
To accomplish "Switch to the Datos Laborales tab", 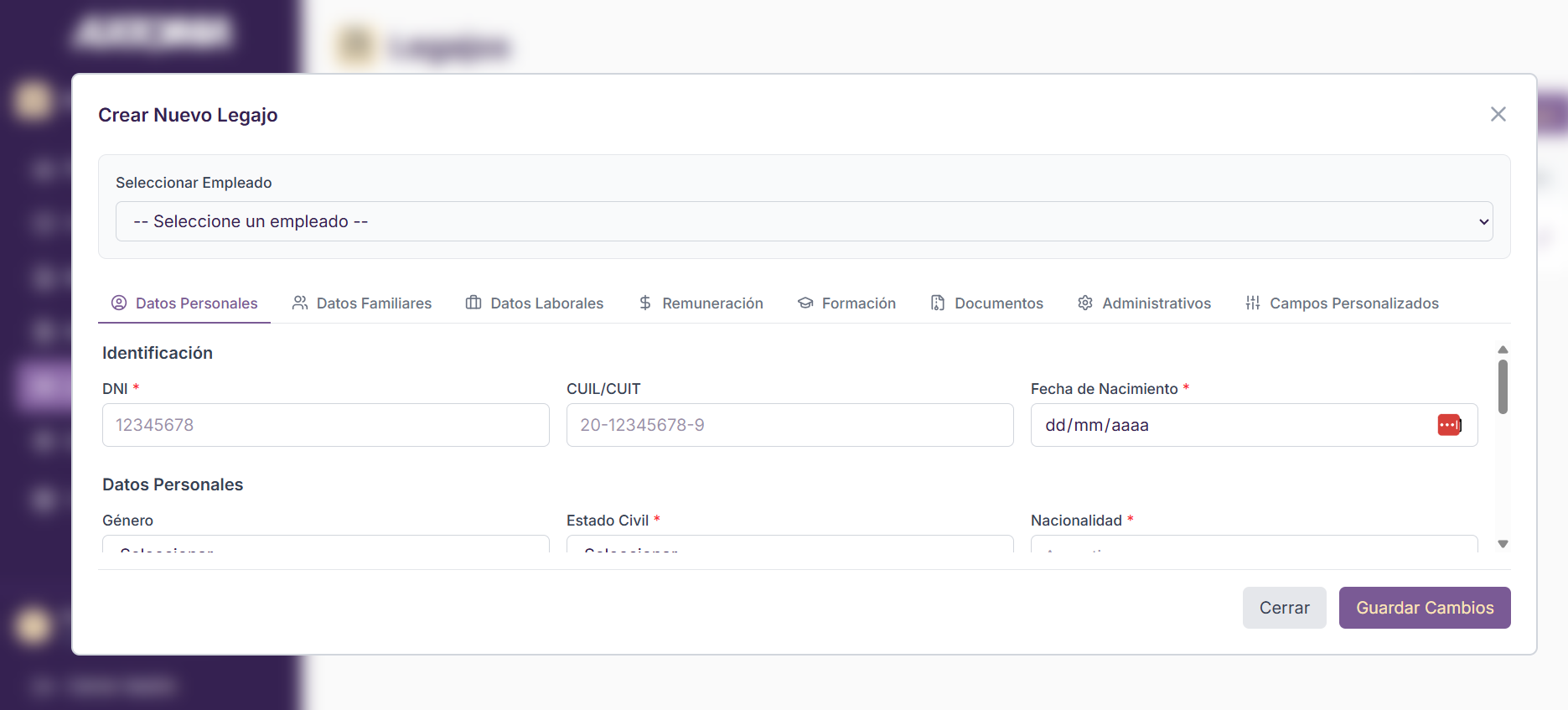I will click(x=546, y=303).
